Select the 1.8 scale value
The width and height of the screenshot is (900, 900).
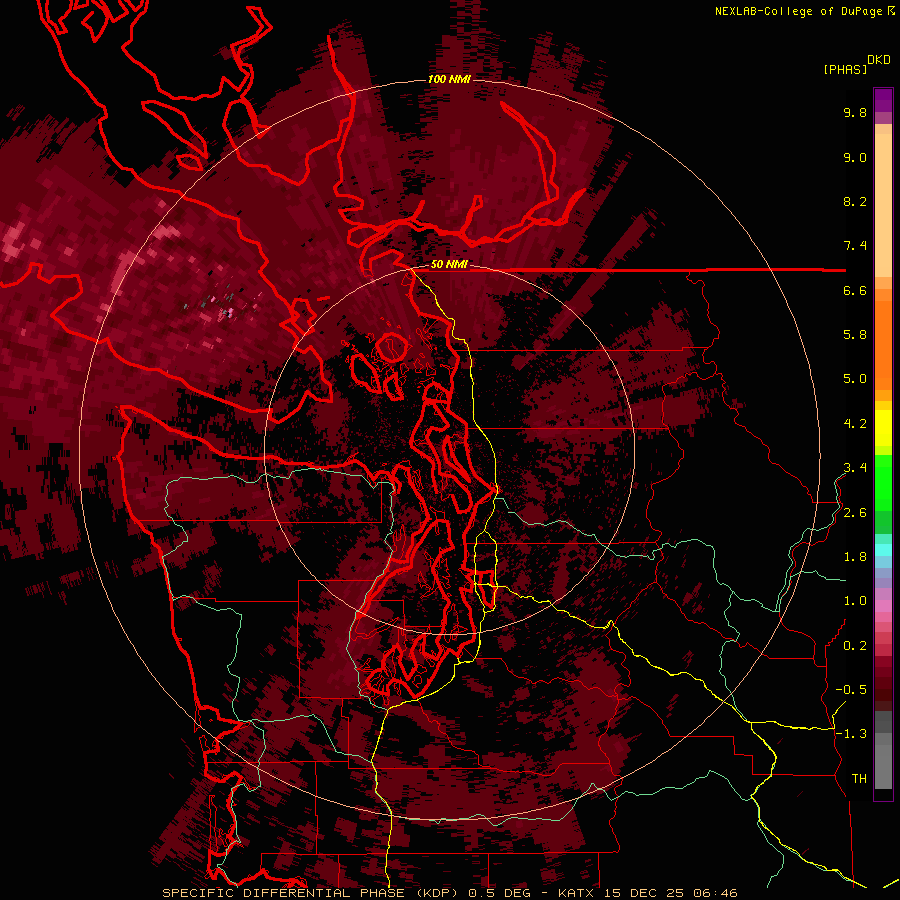(855, 557)
